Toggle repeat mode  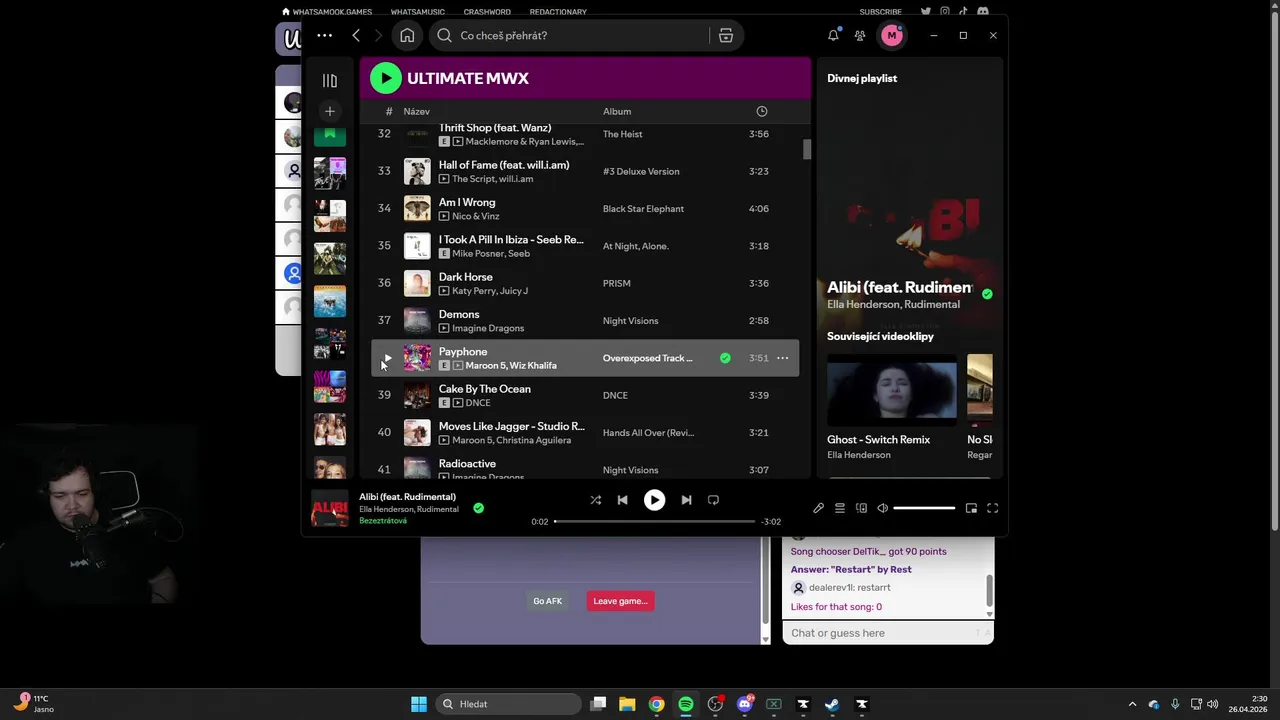[x=713, y=500]
